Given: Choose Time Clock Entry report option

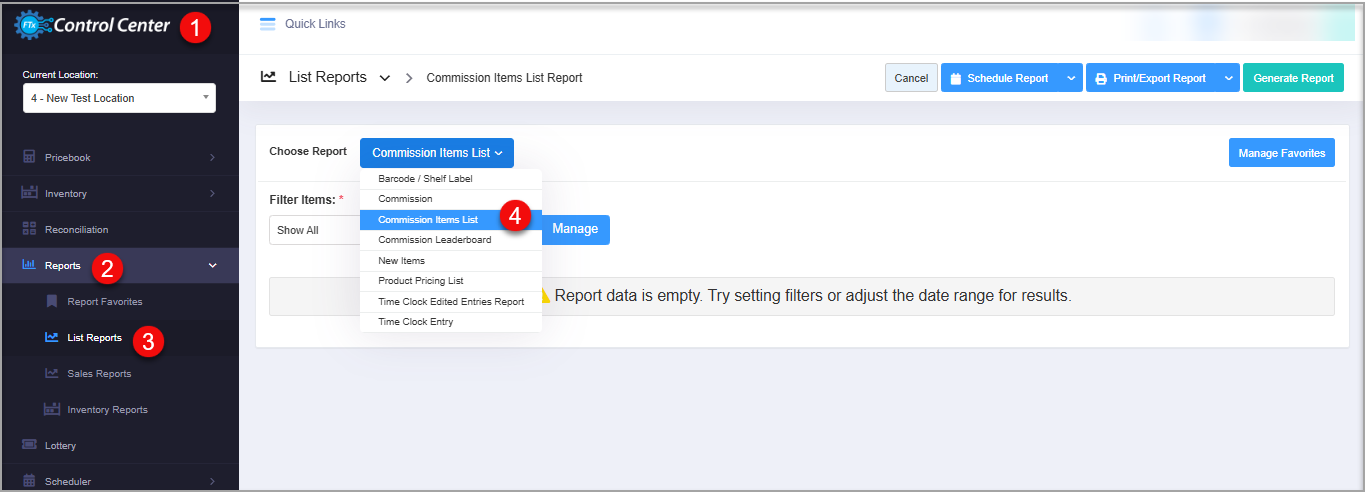Looking at the screenshot, I should 415,321.
